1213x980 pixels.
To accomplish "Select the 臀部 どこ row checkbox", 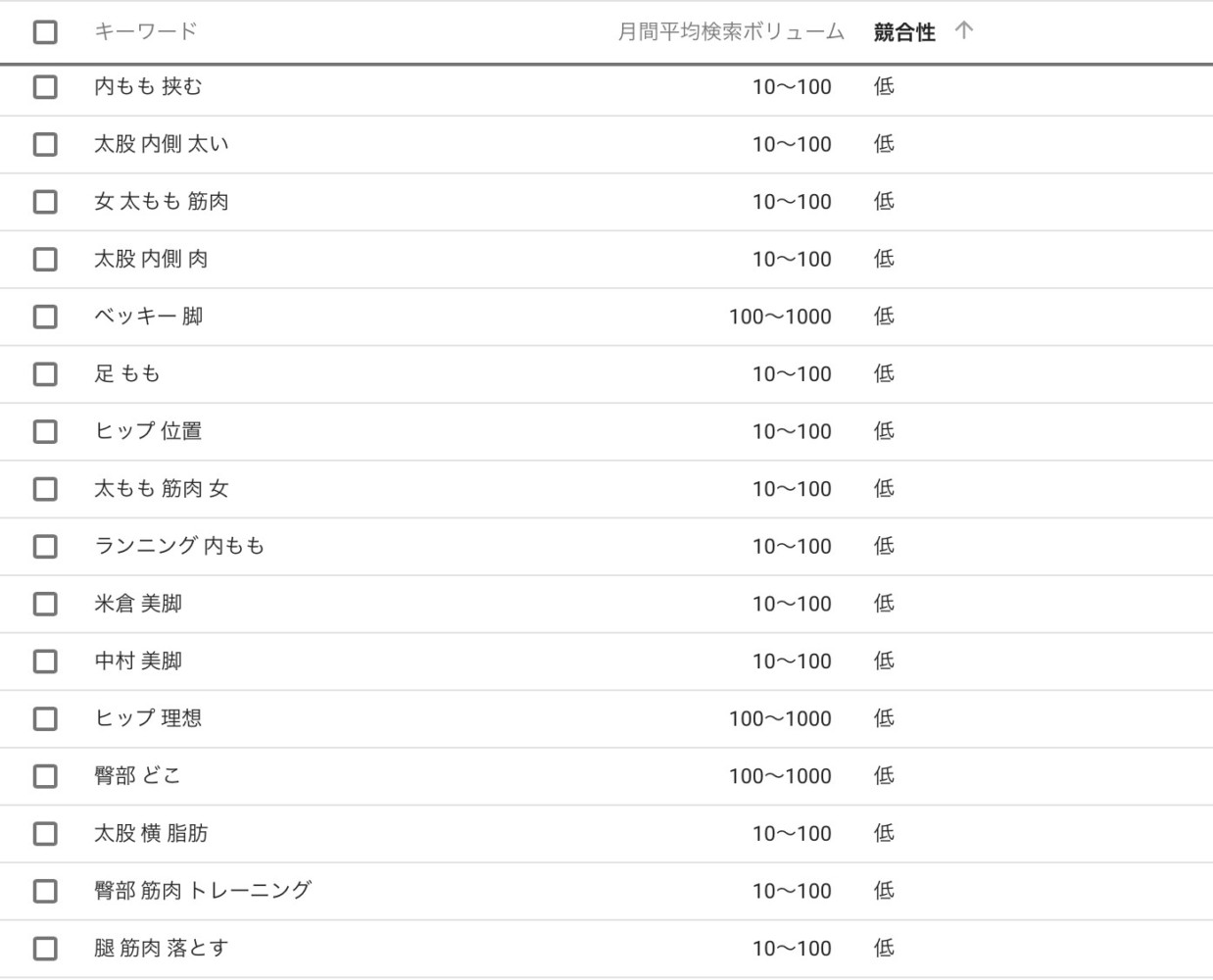I will [45, 776].
